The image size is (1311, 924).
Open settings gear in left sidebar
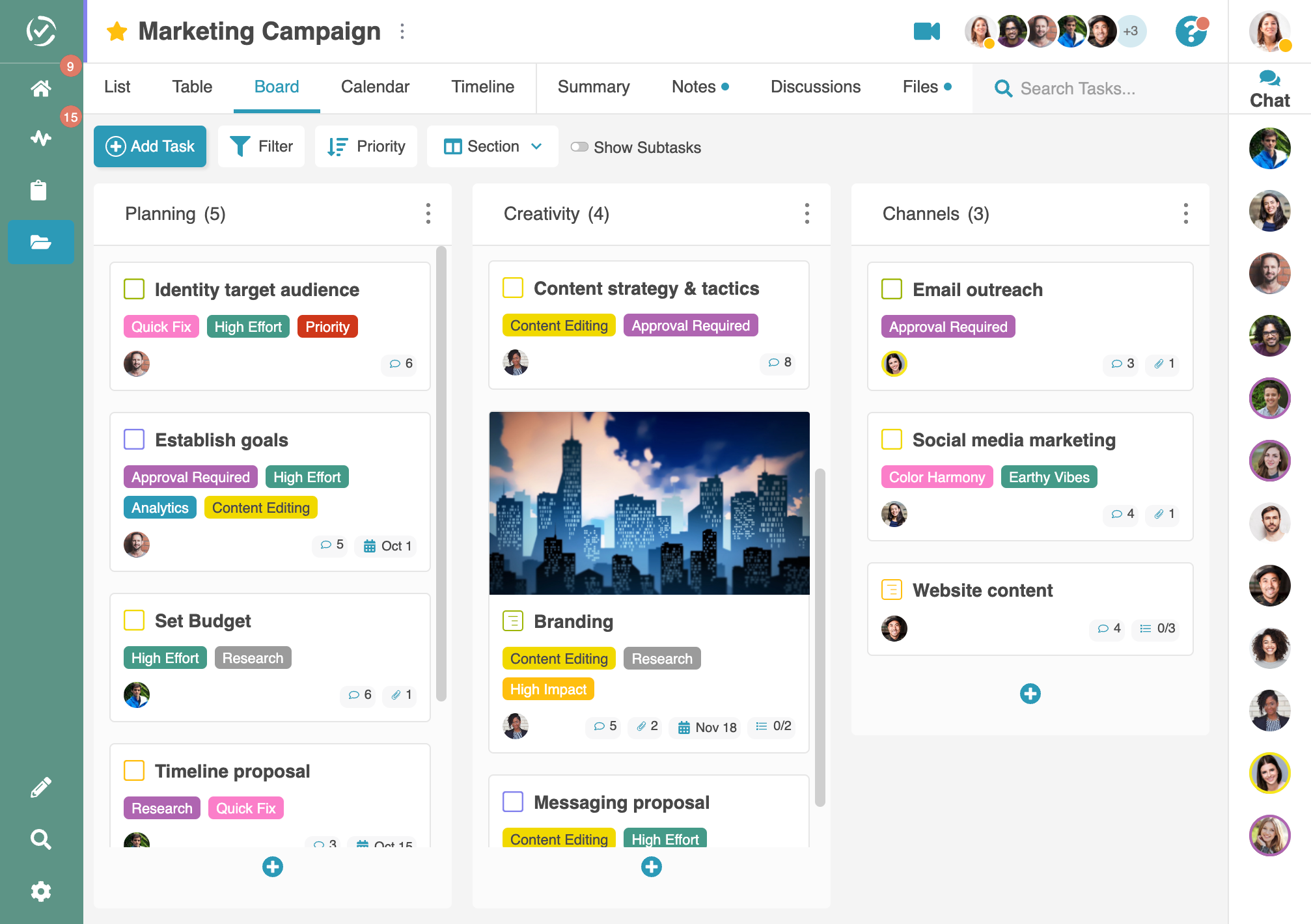pyautogui.click(x=41, y=891)
